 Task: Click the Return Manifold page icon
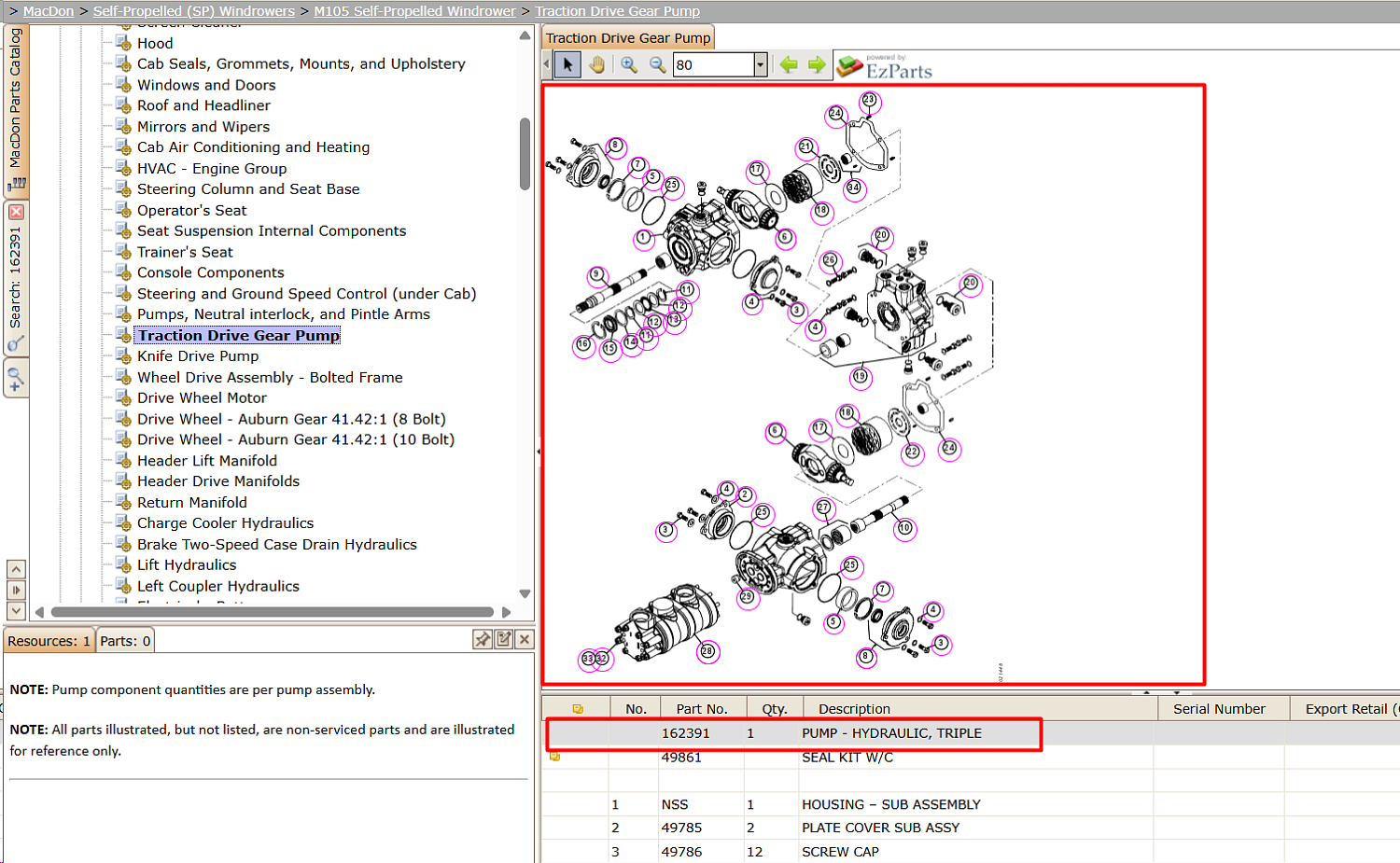coord(123,503)
